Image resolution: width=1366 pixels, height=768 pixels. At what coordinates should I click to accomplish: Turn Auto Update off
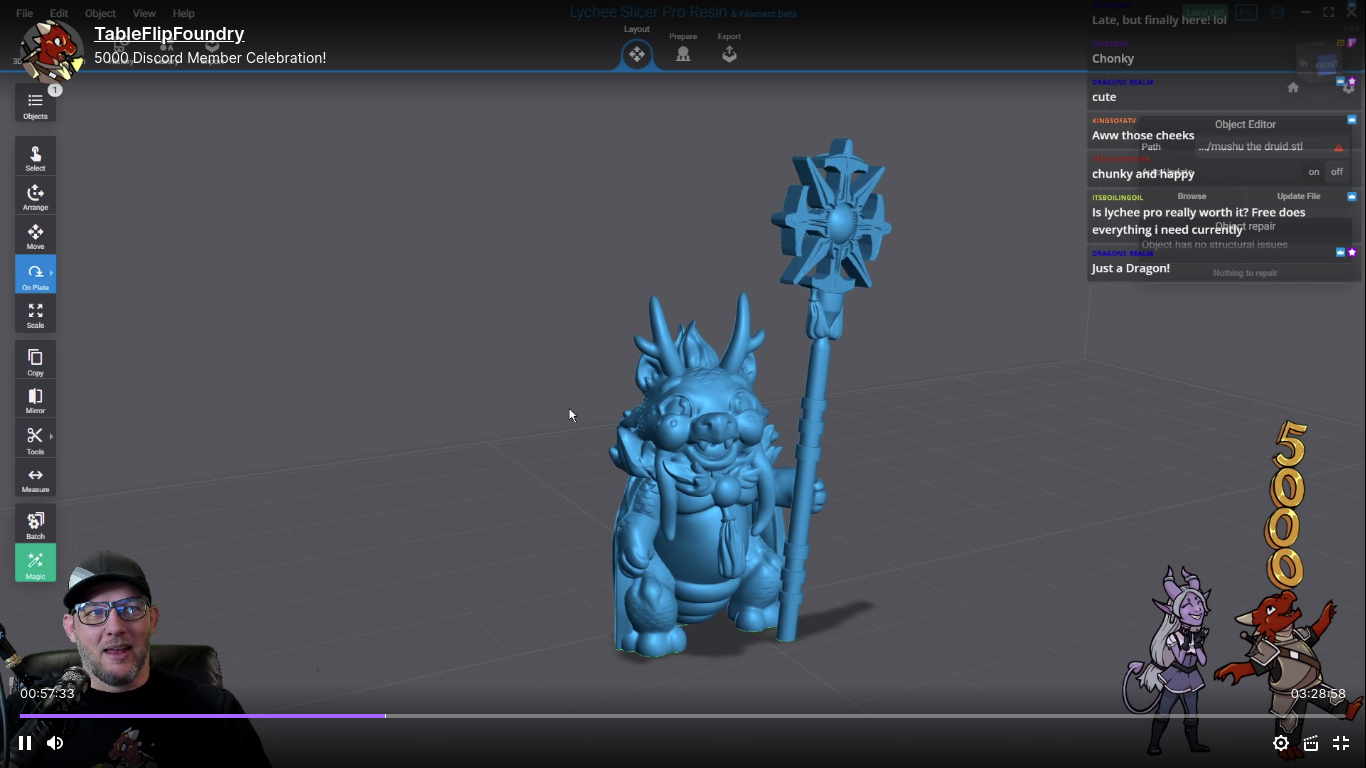coord(1337,172)
